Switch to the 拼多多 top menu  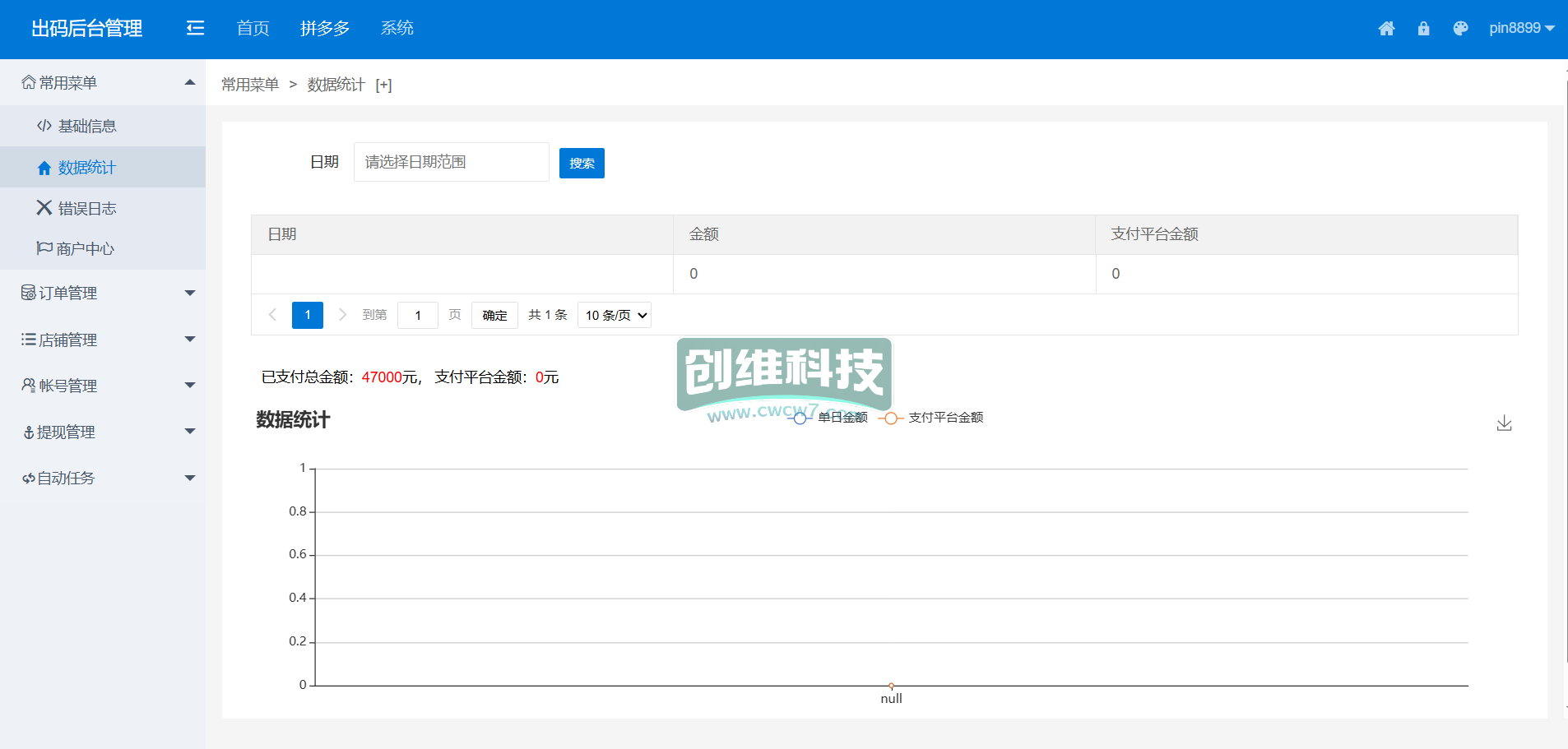point(325,29)
